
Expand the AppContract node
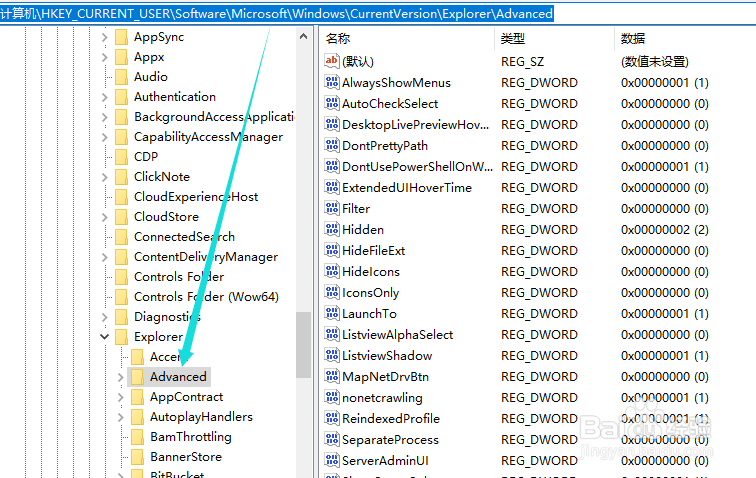coord(121,397)
